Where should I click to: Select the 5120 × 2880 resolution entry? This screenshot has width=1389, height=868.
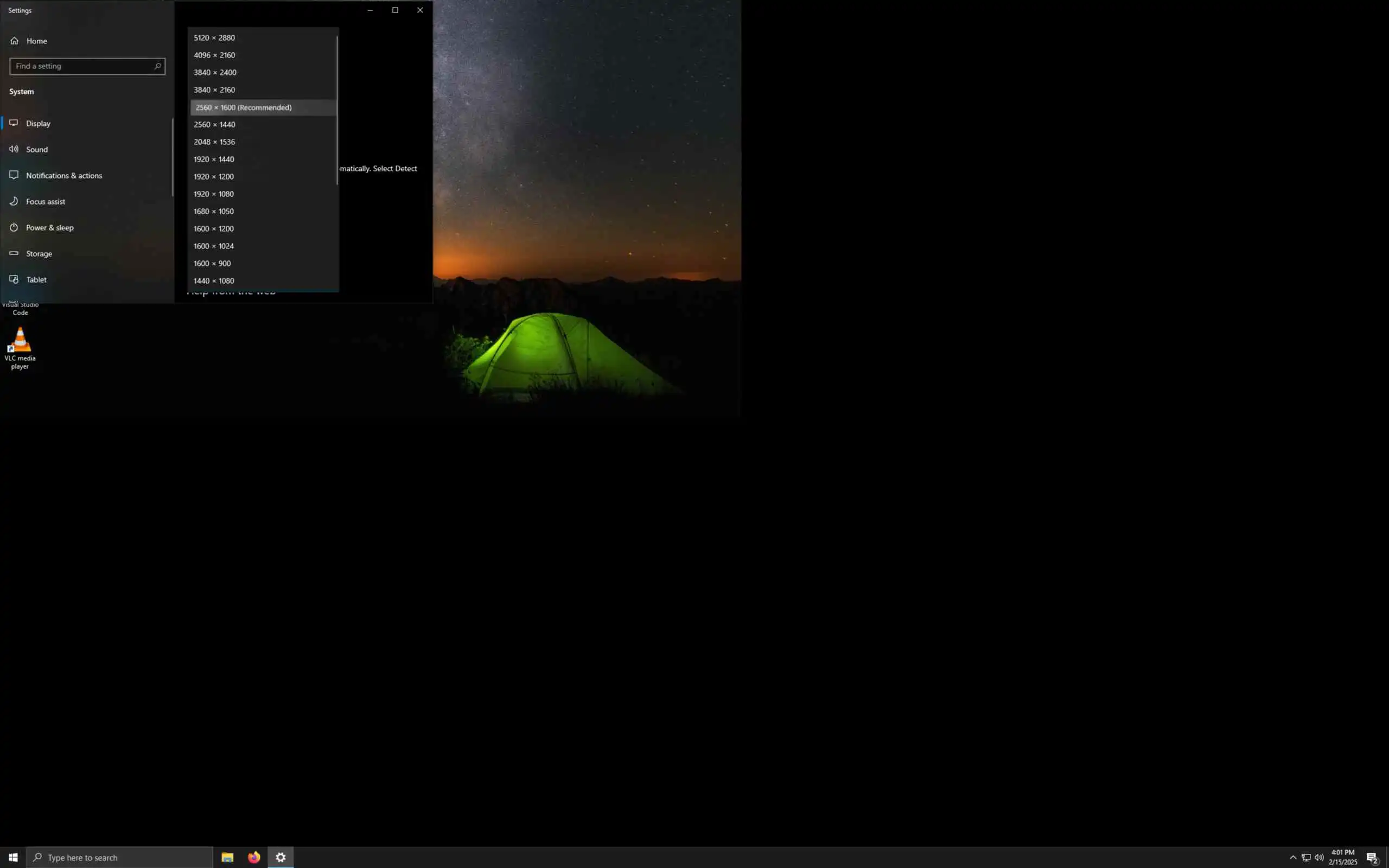(214, 38)
